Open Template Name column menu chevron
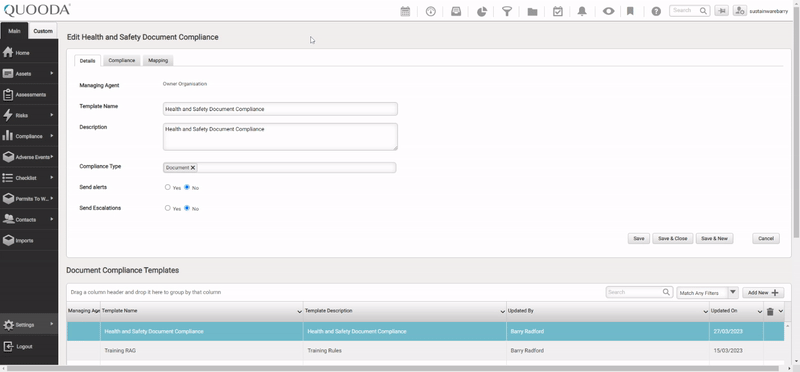 [x=299, y=311]
